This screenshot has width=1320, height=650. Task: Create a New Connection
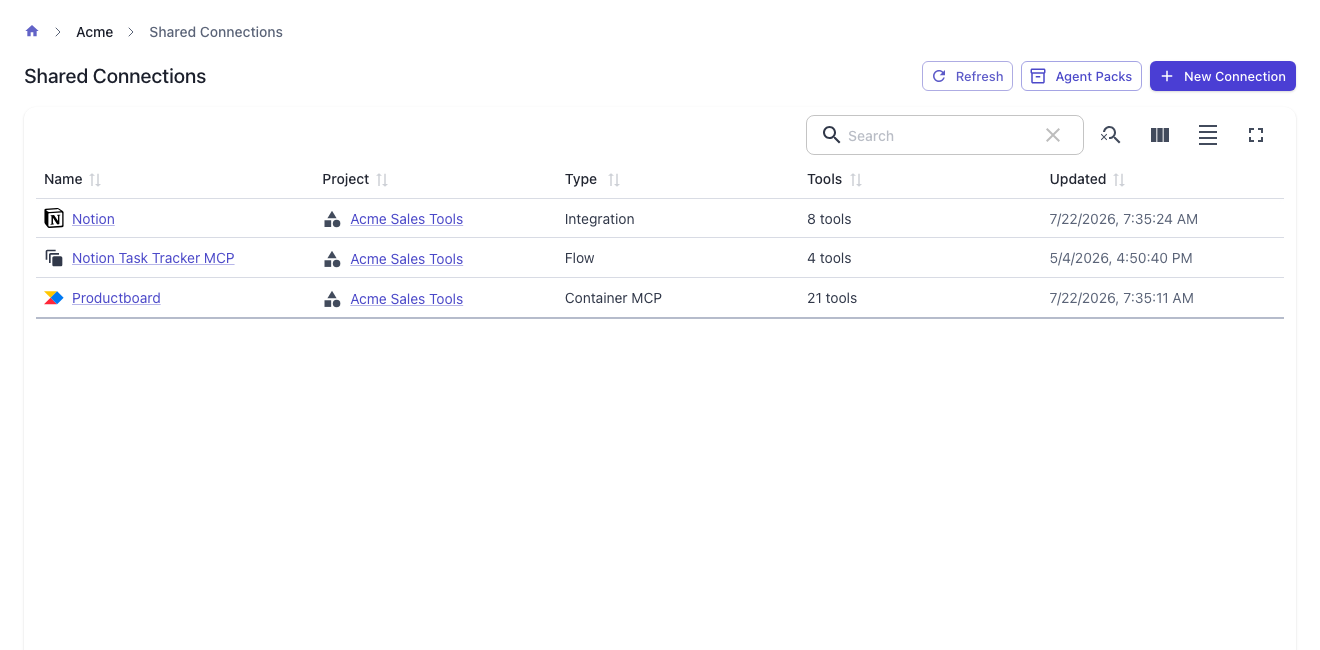tap(1222, 76)
